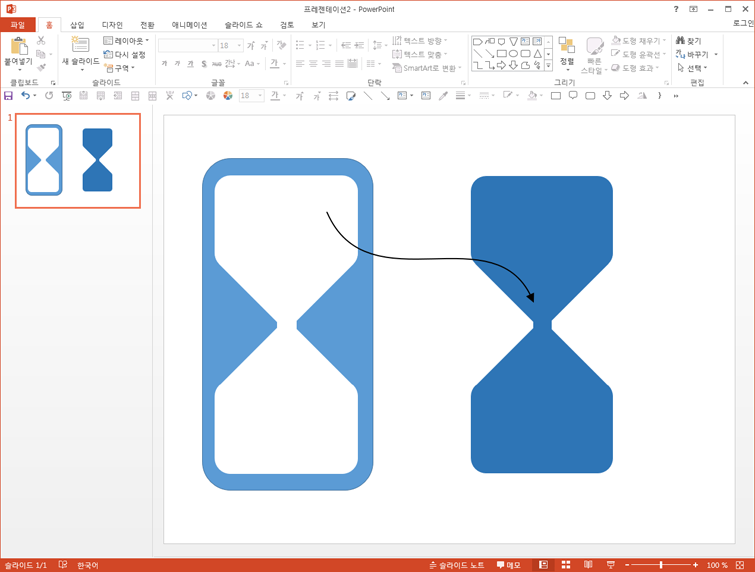
Task: Toggle Italic formatting in the font group
Action: [177, 64]
